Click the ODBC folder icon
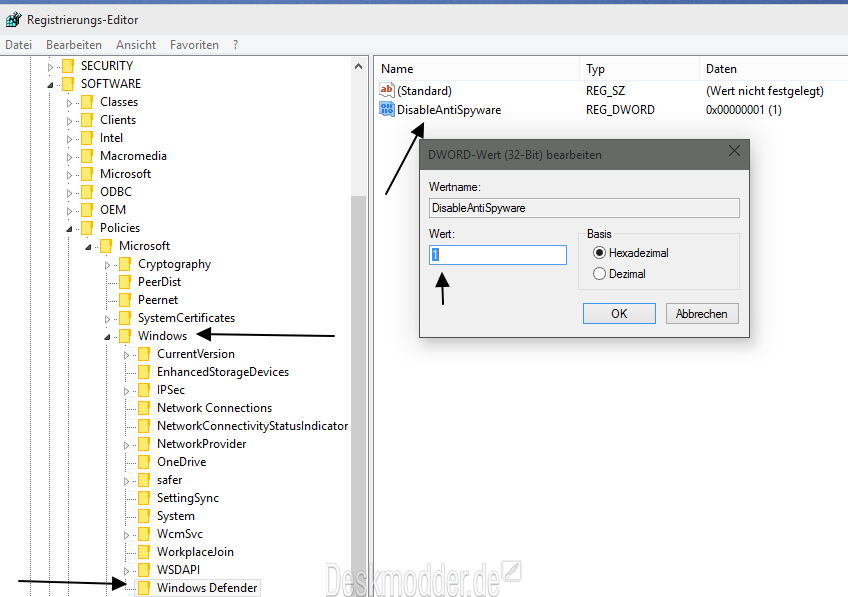 point(87,192)
